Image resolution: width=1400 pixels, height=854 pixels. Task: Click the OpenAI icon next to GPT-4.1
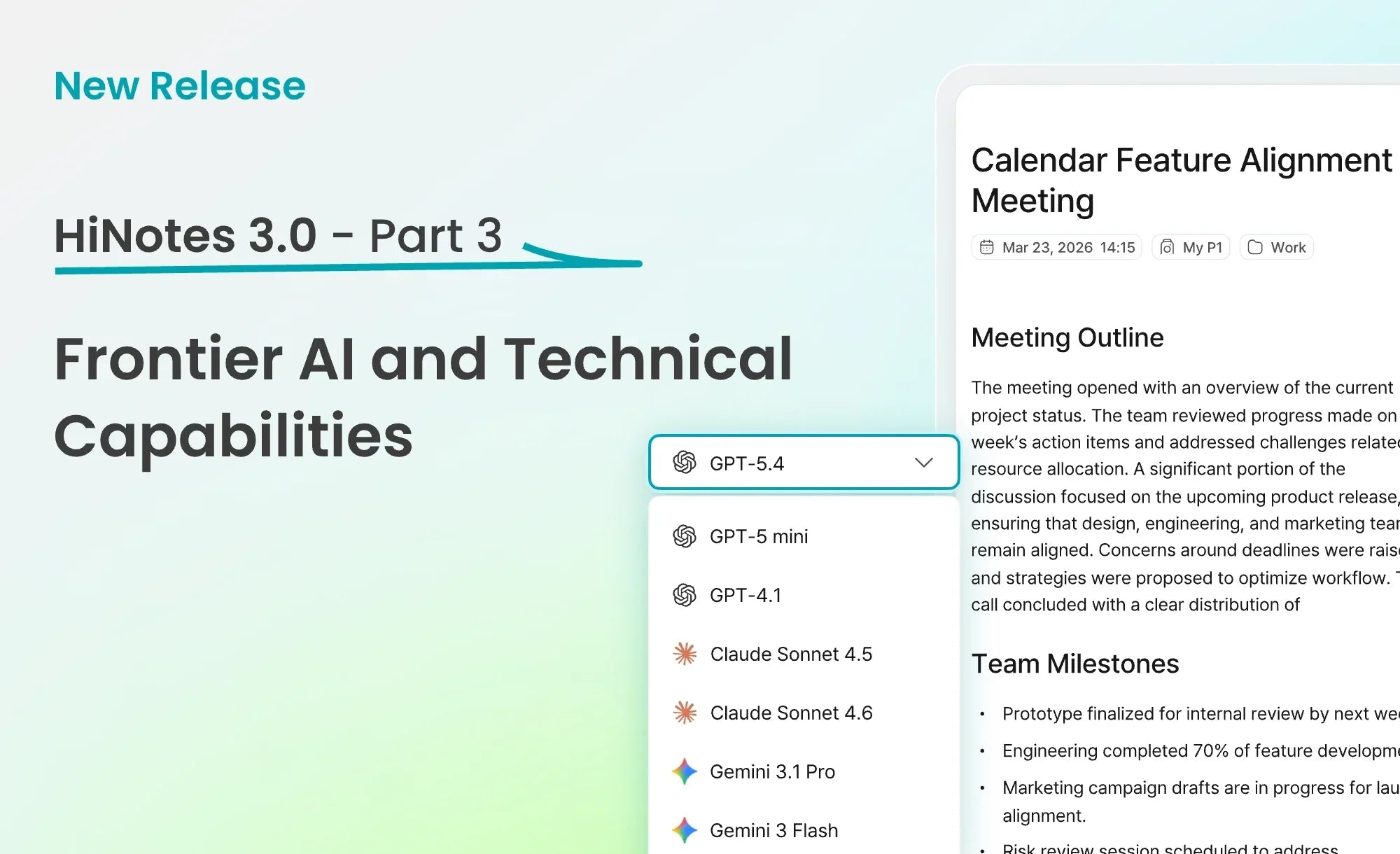pos(685,595)
